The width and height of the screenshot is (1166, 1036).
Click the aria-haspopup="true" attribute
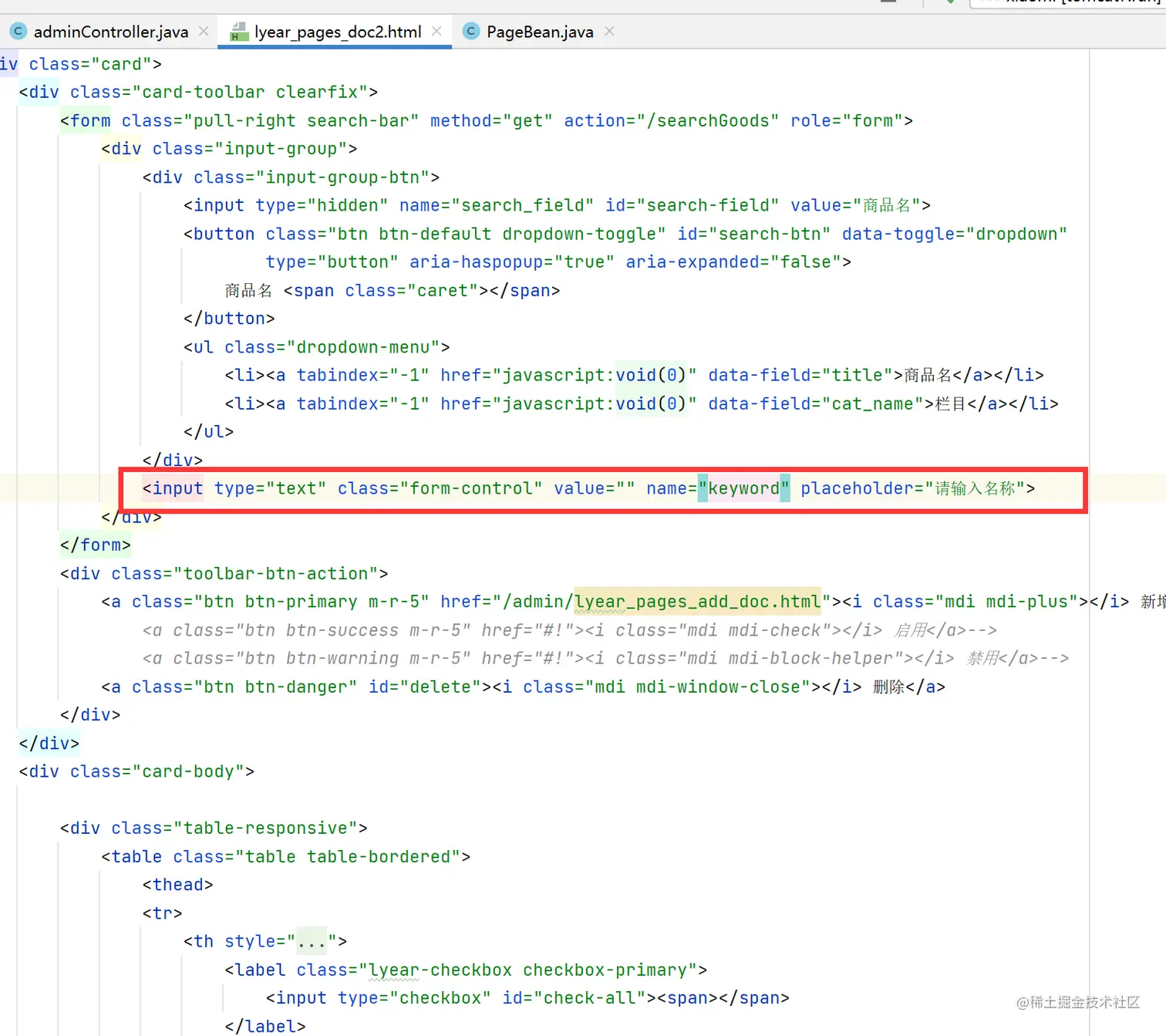pyautogui.click(x=512, y=262)
